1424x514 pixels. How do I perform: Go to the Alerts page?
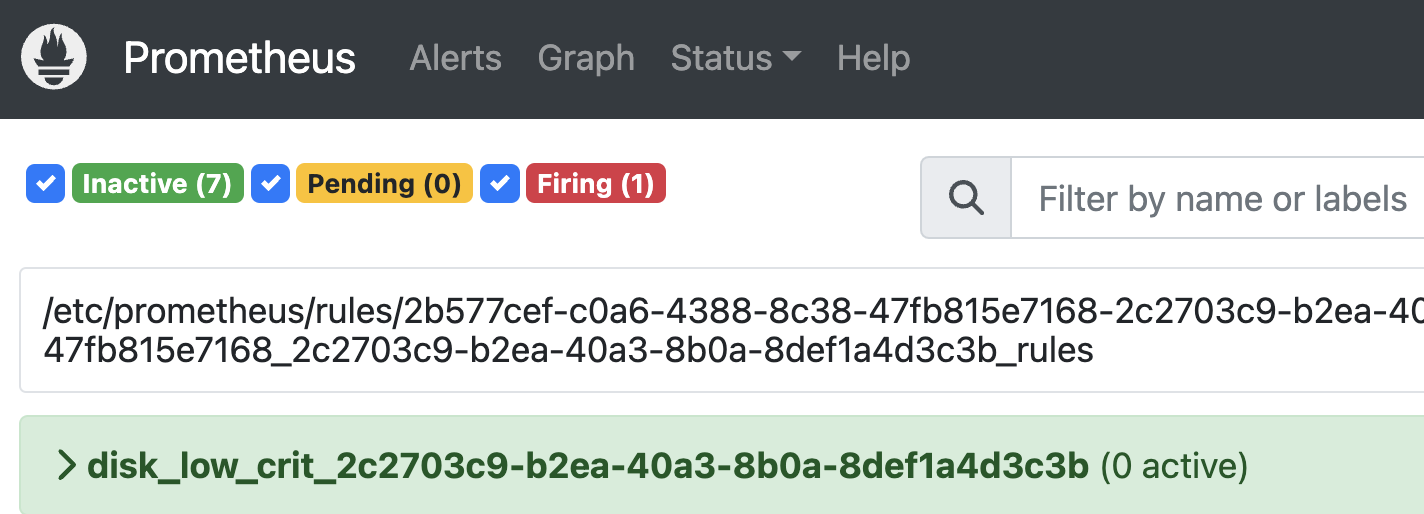coord(455,58)
